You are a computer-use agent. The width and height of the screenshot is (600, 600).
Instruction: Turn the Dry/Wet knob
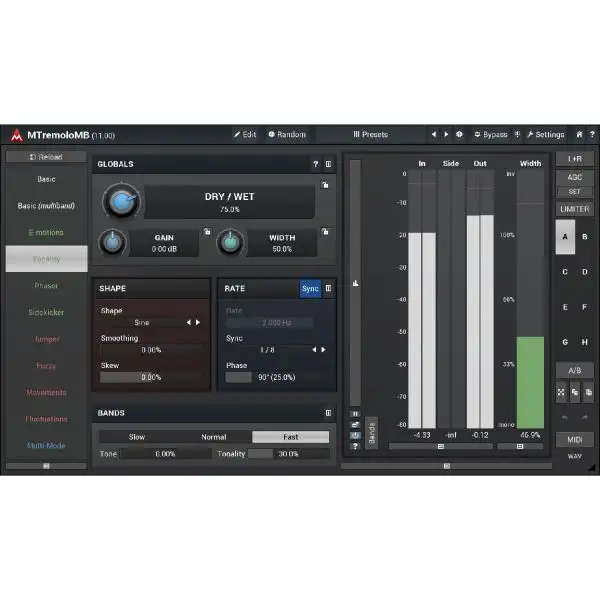click(x=120, y=203)
